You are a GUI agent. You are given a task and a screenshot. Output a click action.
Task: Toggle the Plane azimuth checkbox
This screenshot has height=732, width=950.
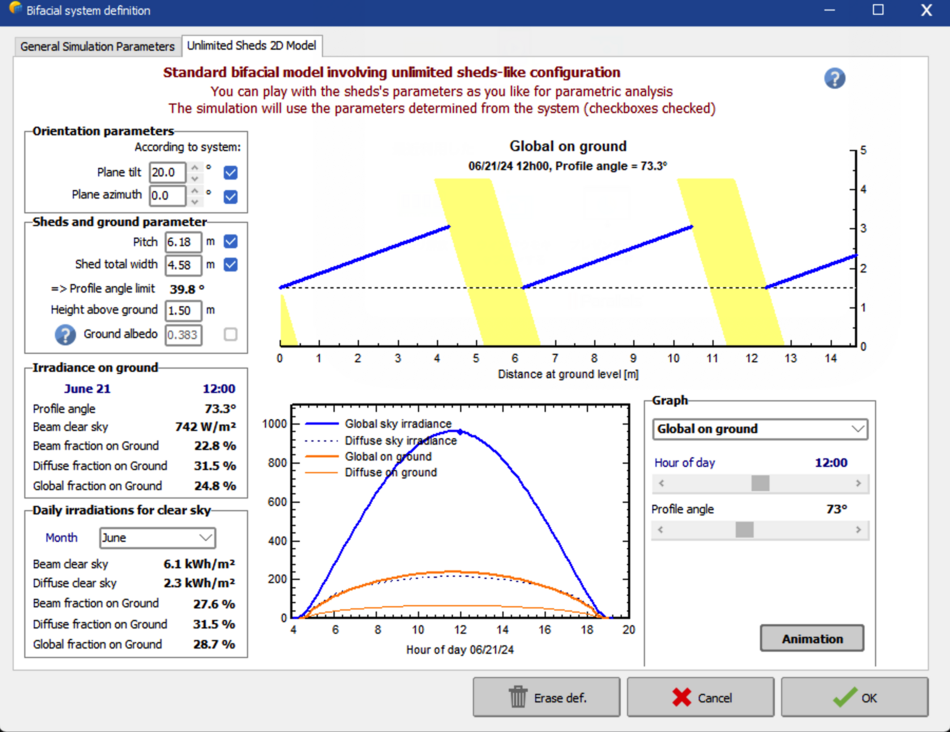[x=231, y=196]
